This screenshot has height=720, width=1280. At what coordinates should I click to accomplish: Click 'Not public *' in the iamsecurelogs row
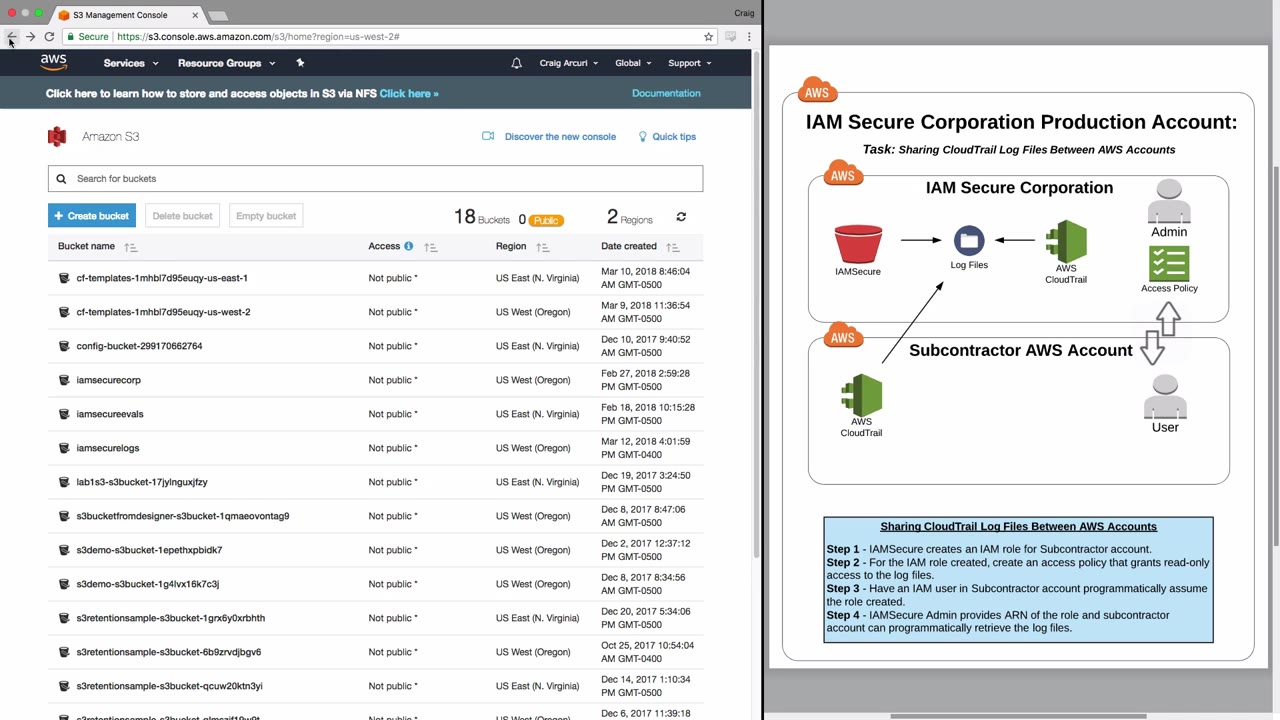coord(393,448)
